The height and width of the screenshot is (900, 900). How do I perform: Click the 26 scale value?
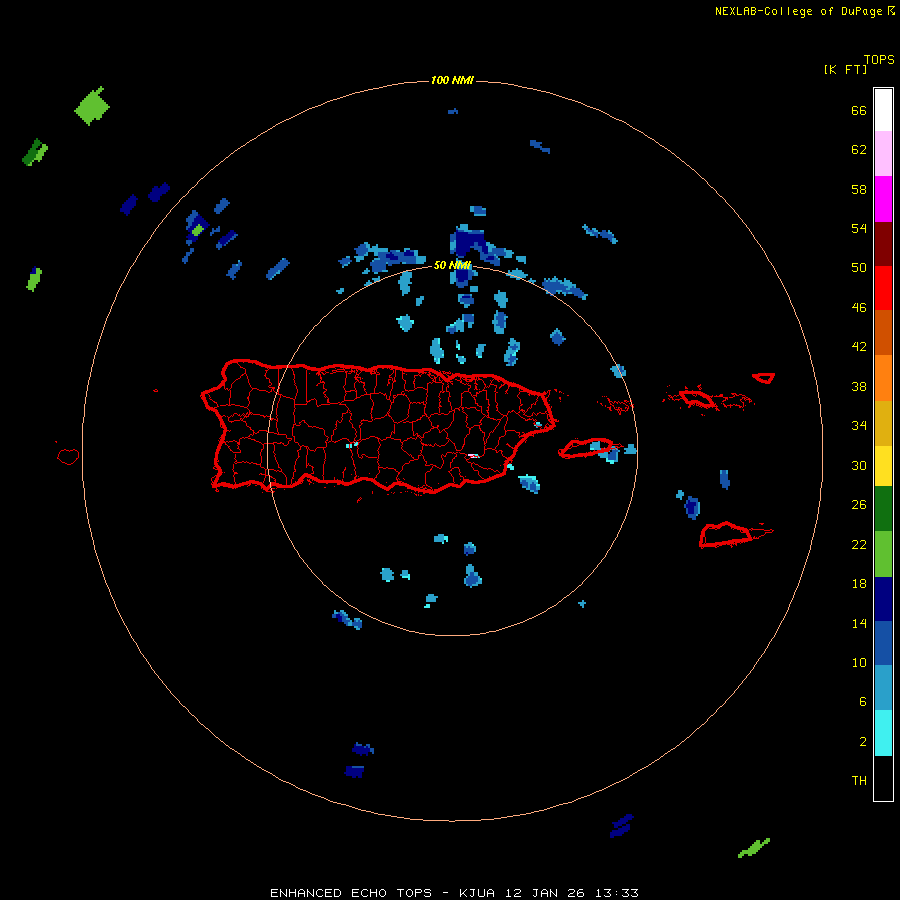(859, 505)
